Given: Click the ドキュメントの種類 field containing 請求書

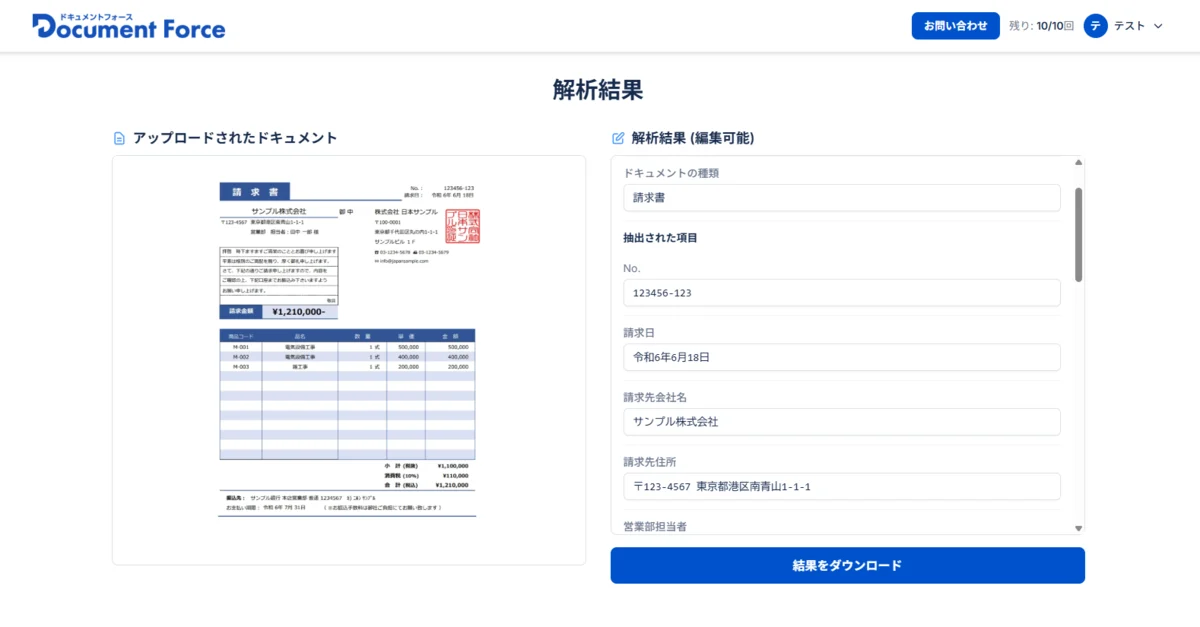Looking at the screenshot, I should pos(841,198).
